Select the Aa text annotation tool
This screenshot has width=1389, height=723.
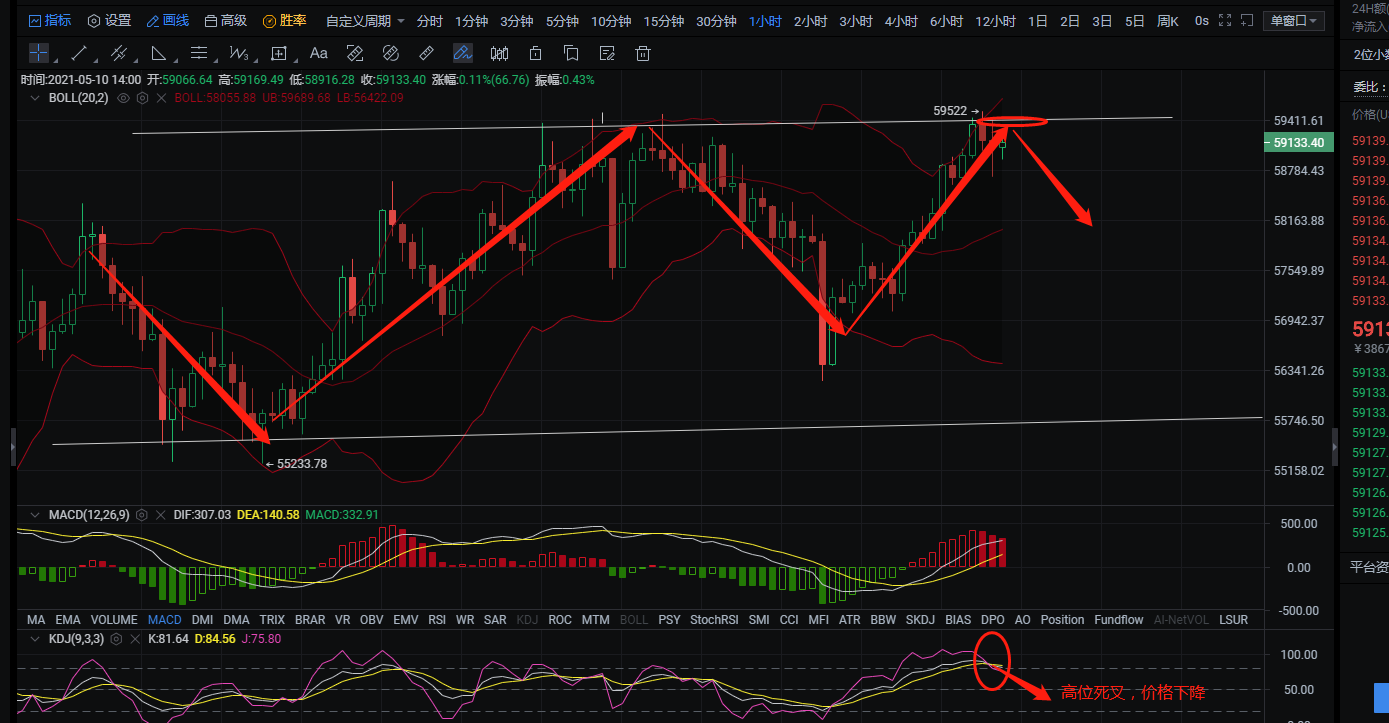pyautogui.click(x=318, y=53)
